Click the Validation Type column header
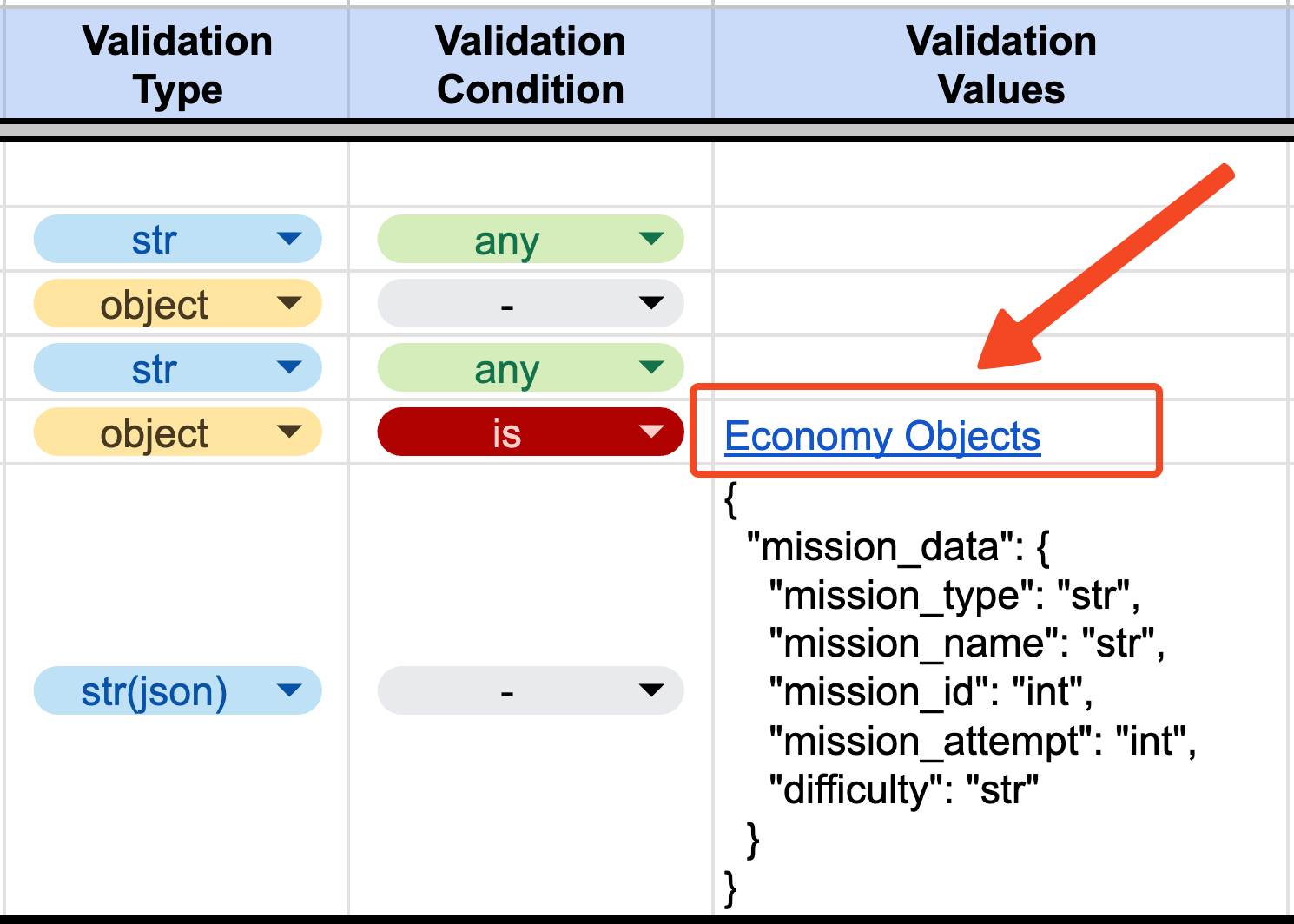The width and height of the screenshot is (1294, 924). click(x=177, y=65)
